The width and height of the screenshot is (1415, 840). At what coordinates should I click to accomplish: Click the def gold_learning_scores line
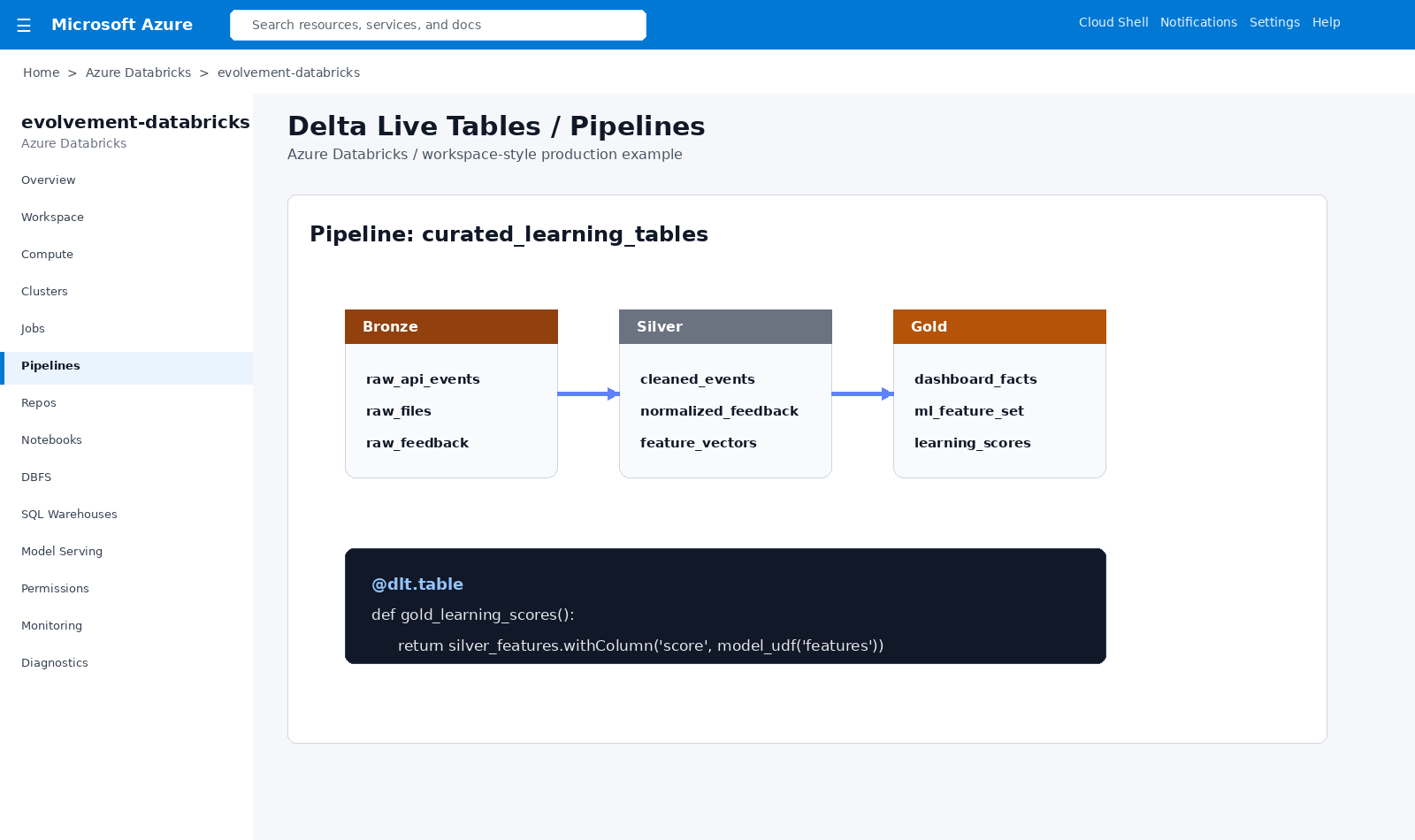(473, 615)
